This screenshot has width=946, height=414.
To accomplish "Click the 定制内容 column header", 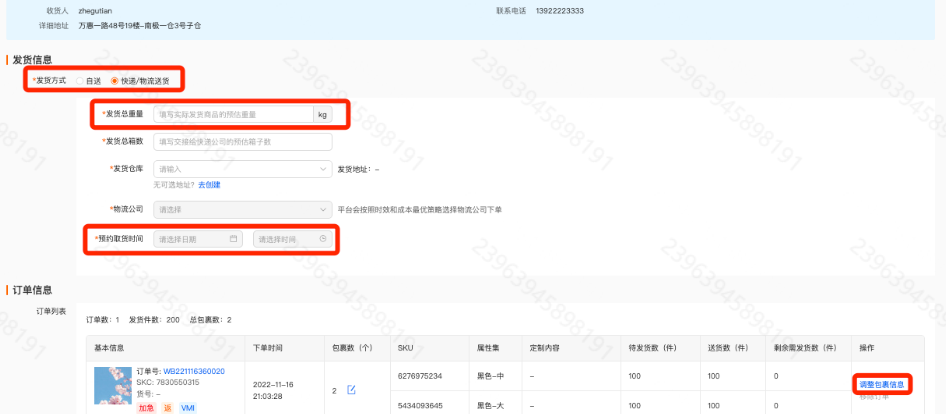I will (x=544, y=348).
